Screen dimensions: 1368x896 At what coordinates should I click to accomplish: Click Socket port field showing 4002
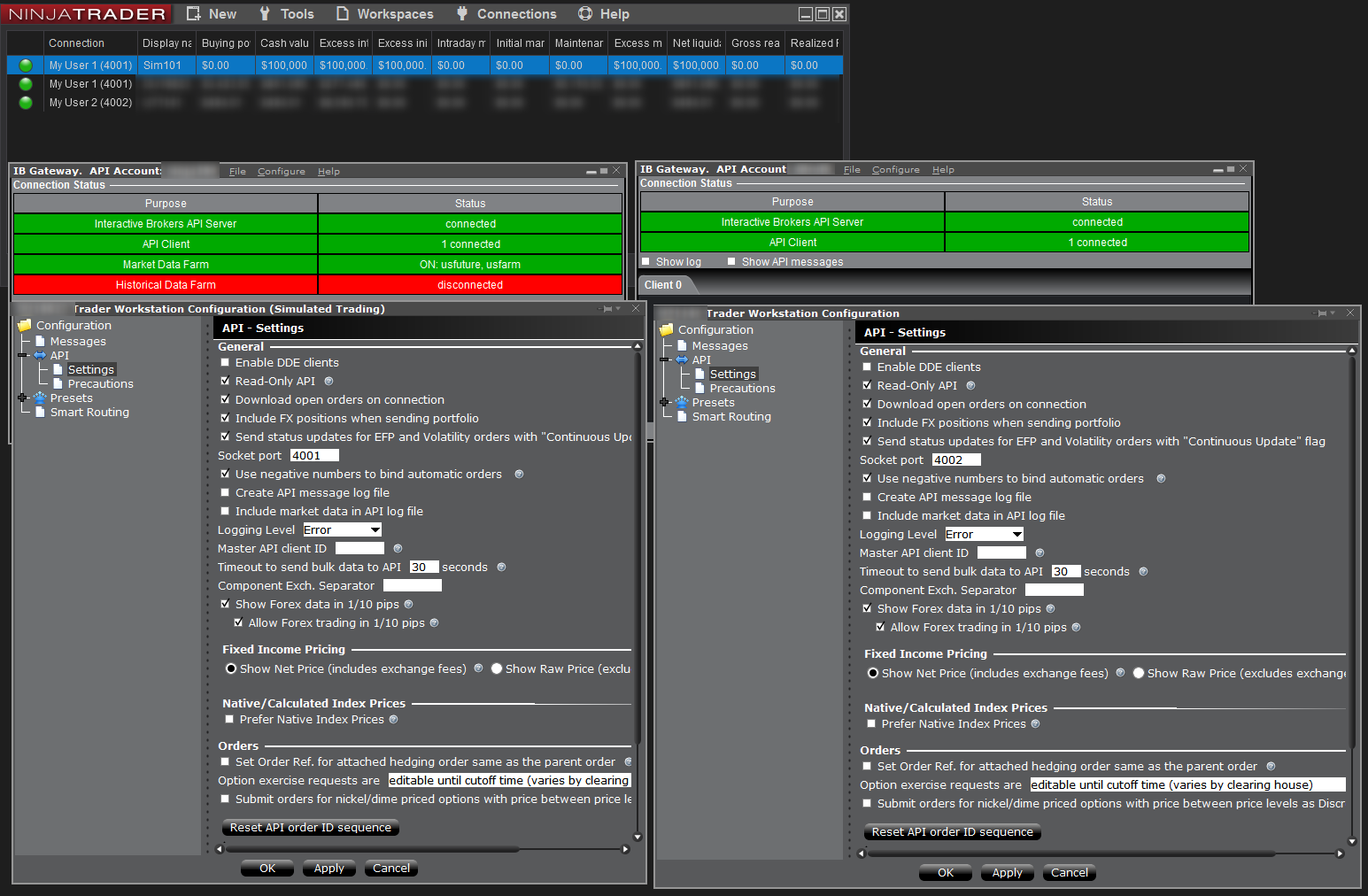[956, 460]
